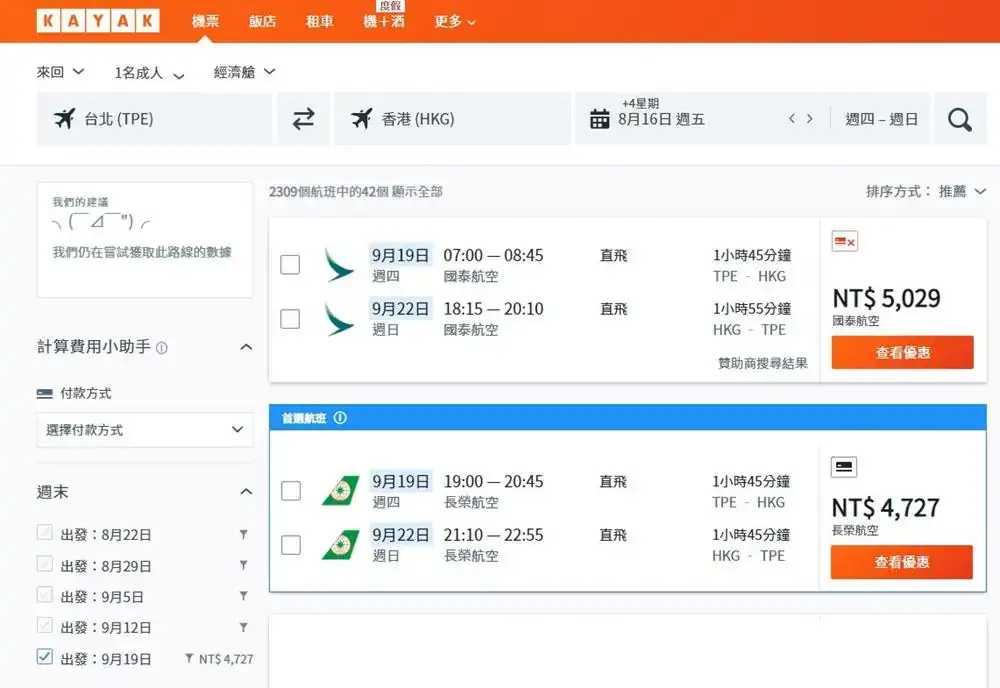Switch to the 飯店 tab
1000x688 pixels.
(262, 22)
